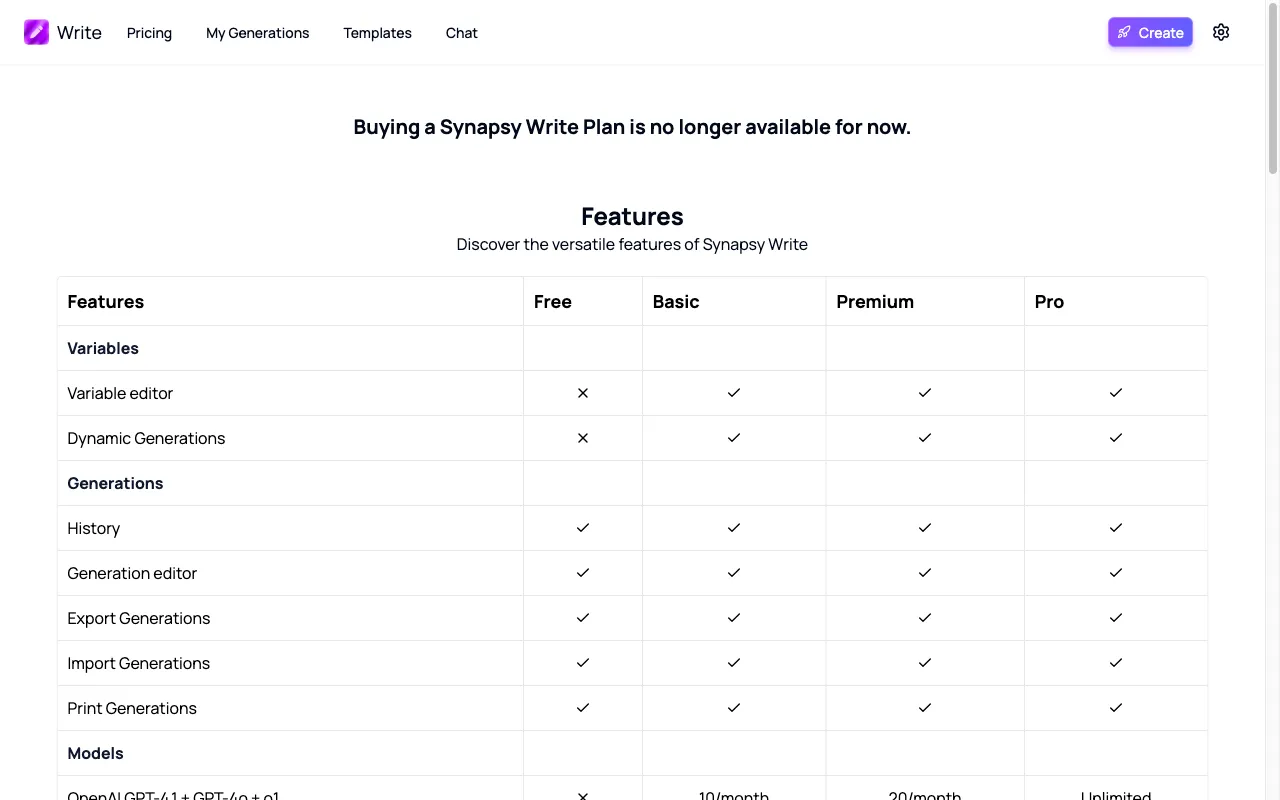Click the Variable editor Premium checkmark
This screenshot has width=1280, height=800.
click(x=925, y=393)
